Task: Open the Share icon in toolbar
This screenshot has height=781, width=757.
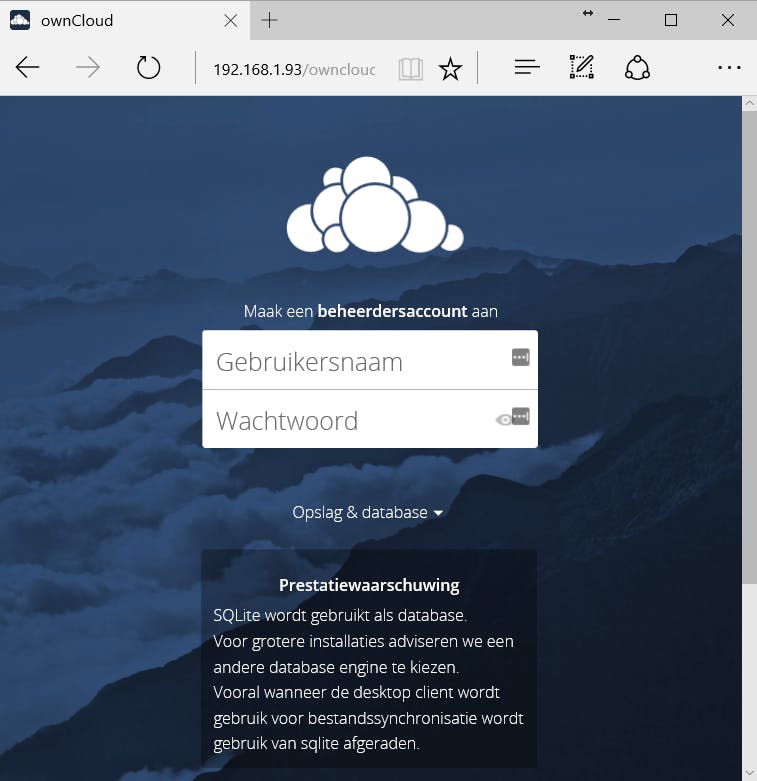Action: [637, 67]
